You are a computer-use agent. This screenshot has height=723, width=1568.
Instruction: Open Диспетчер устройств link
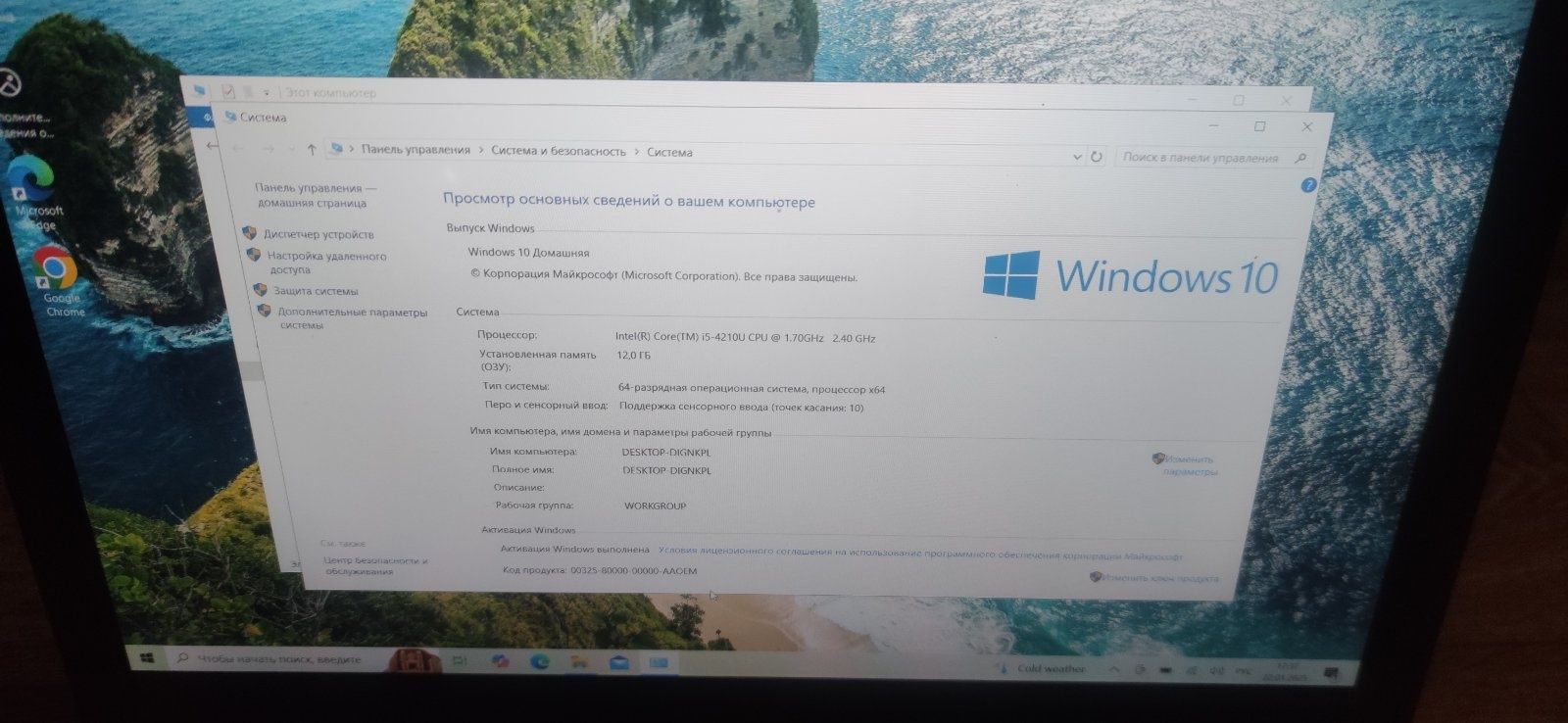pyautogui.click(x=318, y=234)
